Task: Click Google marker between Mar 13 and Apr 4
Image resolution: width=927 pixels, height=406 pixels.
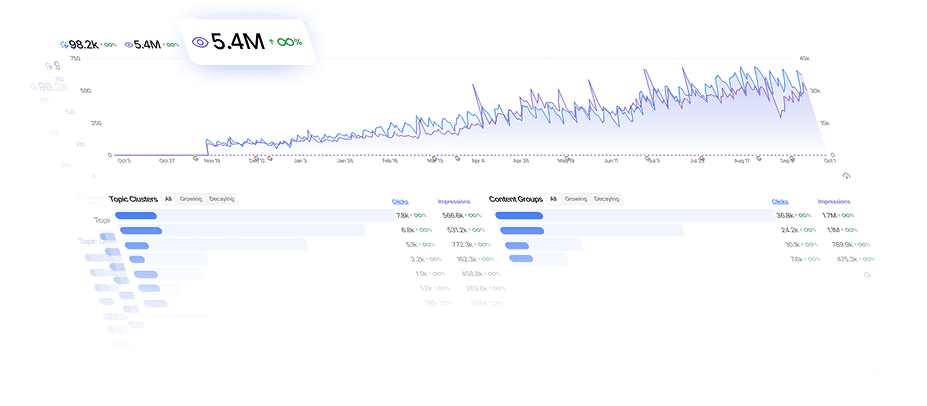Action: pos(457,158)
